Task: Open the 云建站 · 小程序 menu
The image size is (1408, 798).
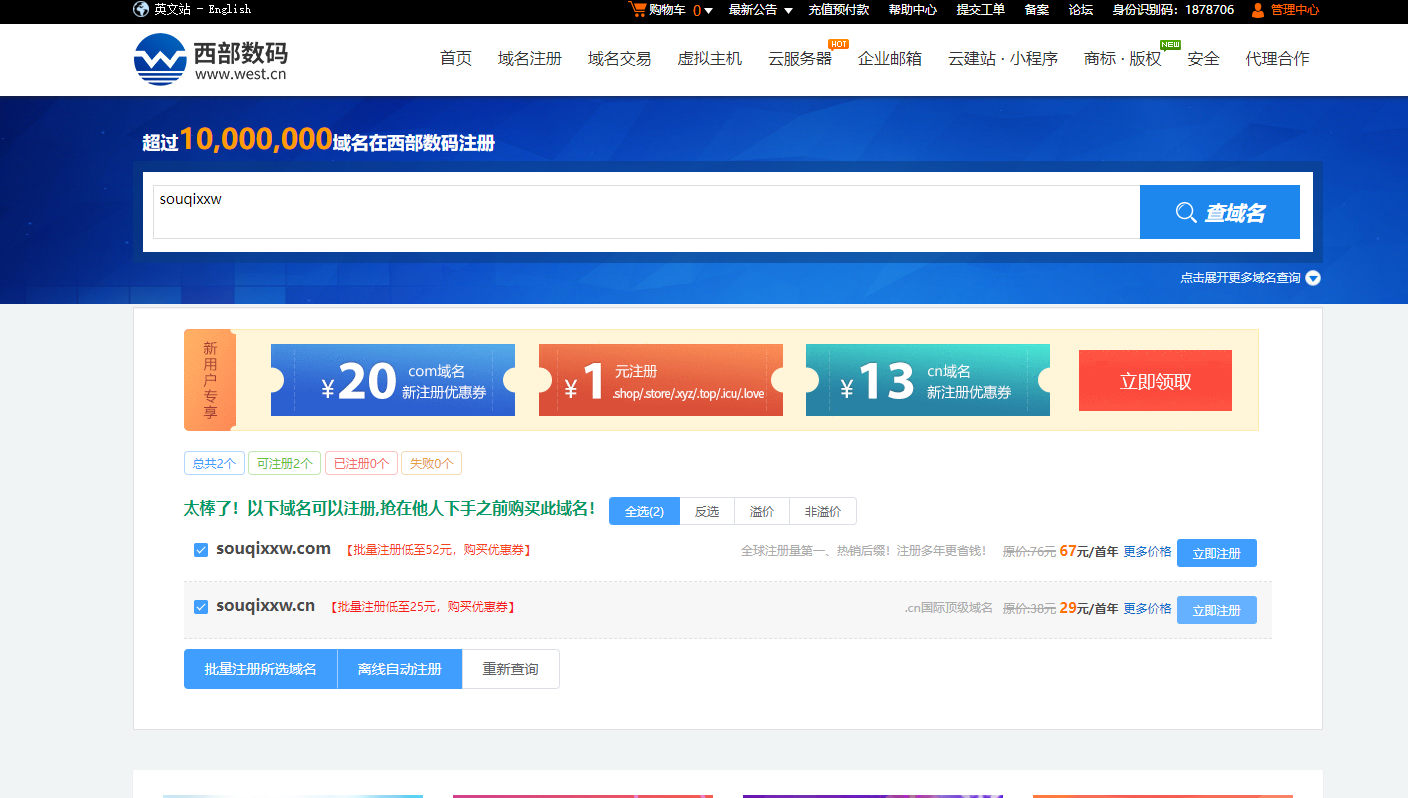Action: click(x=1003, y=59)
